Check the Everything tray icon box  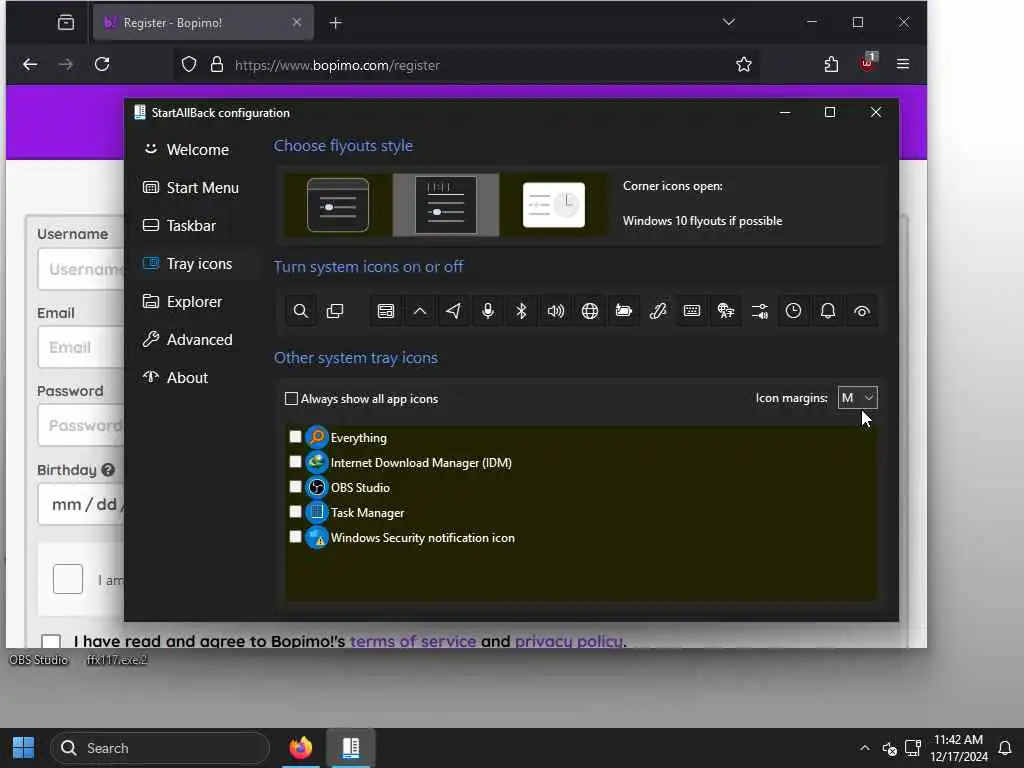pyautogui.click(x=295, y=437)
